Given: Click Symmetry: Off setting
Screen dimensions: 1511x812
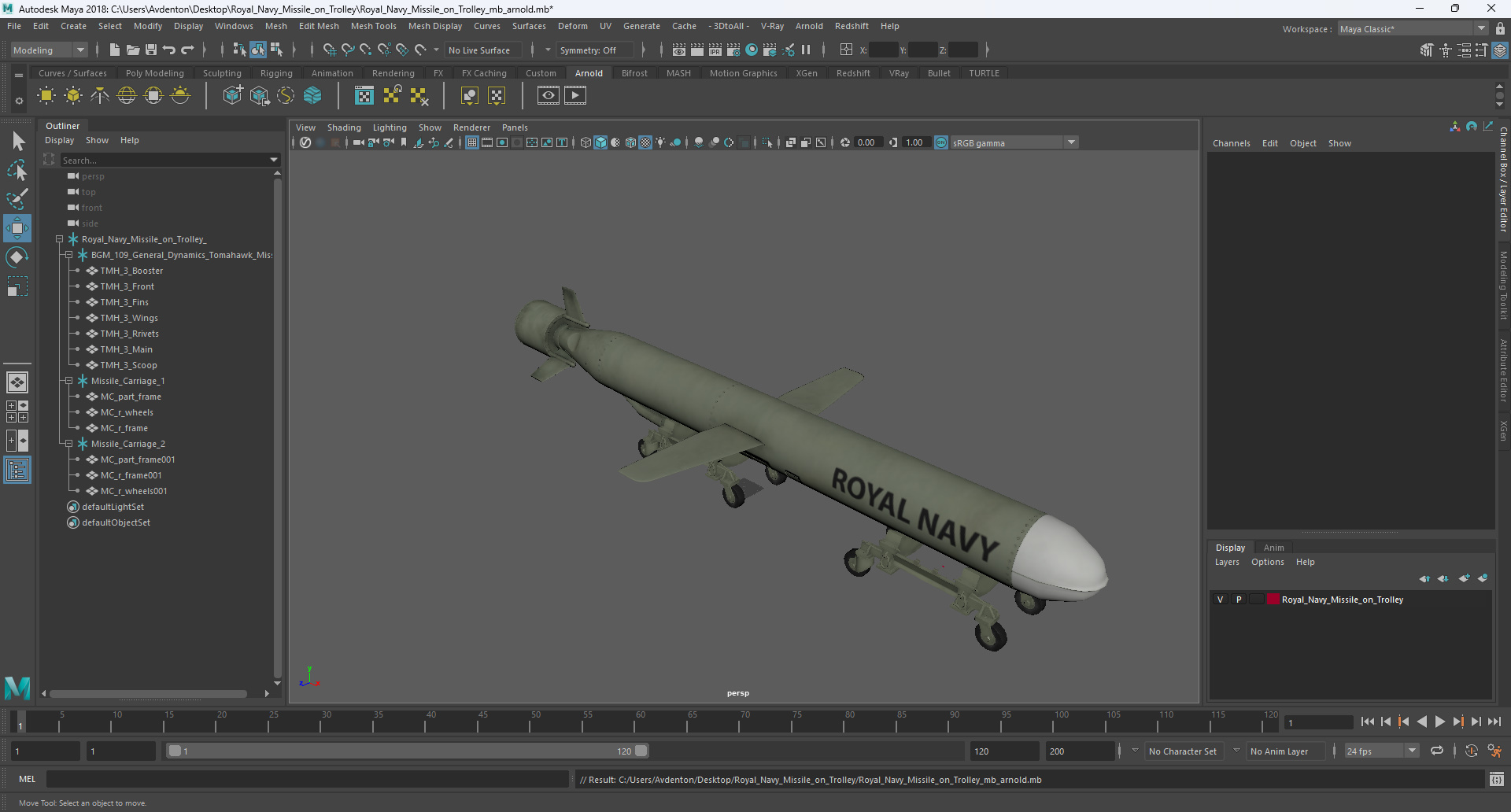Looking at the screenshot, I should tap(593, 50).
